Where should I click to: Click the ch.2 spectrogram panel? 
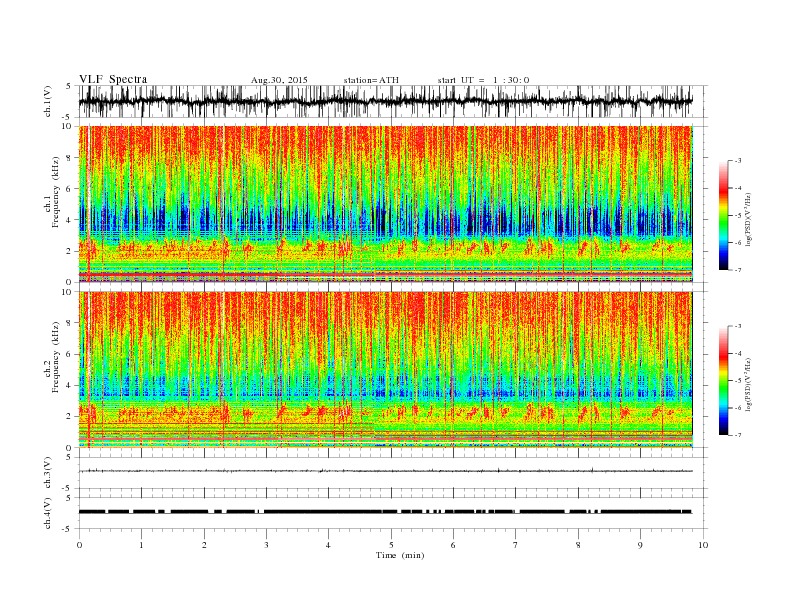385,370
